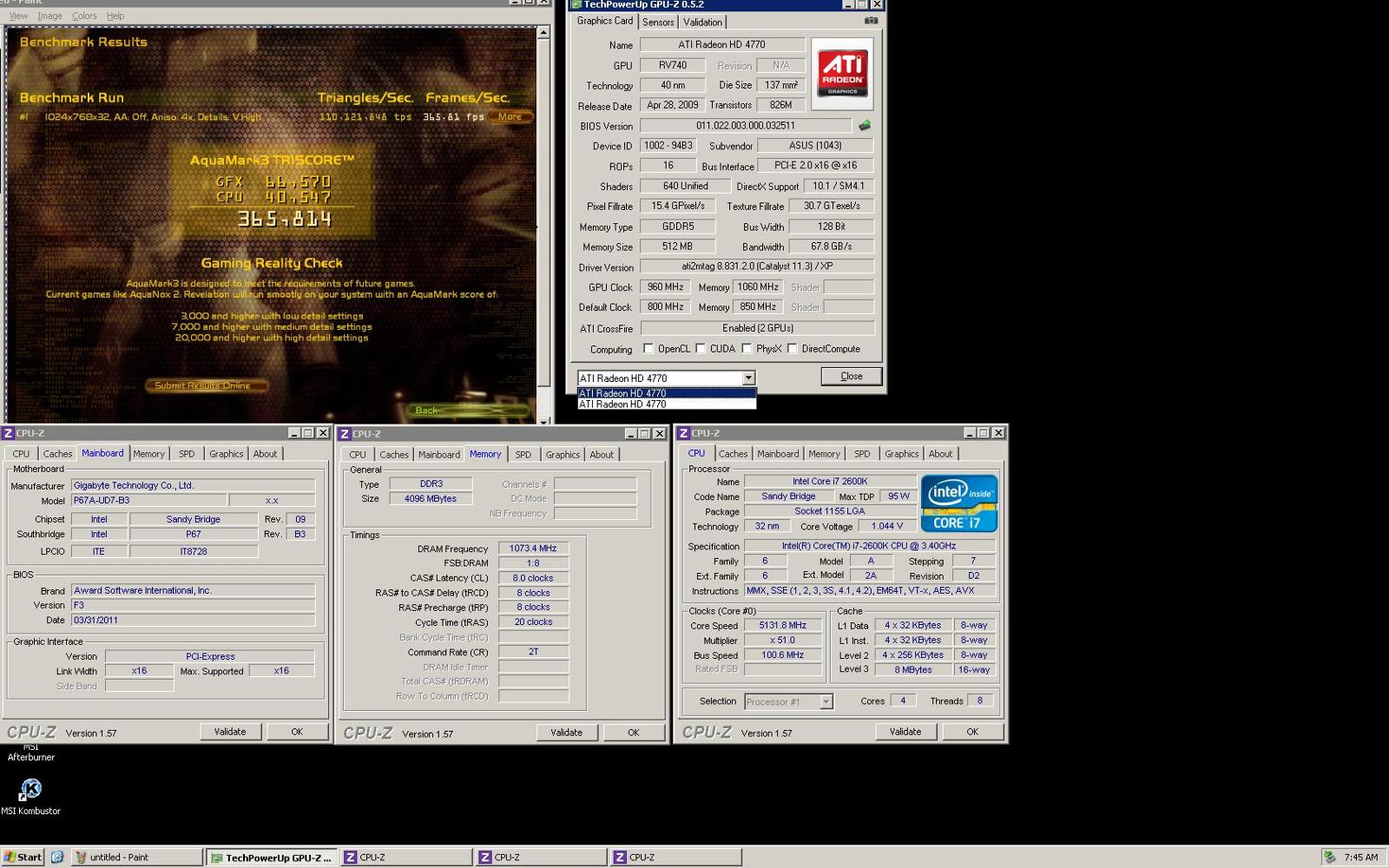
Task: Select second ATI Radeon HD 4770 list entry
Action: [x=667, y=404]
